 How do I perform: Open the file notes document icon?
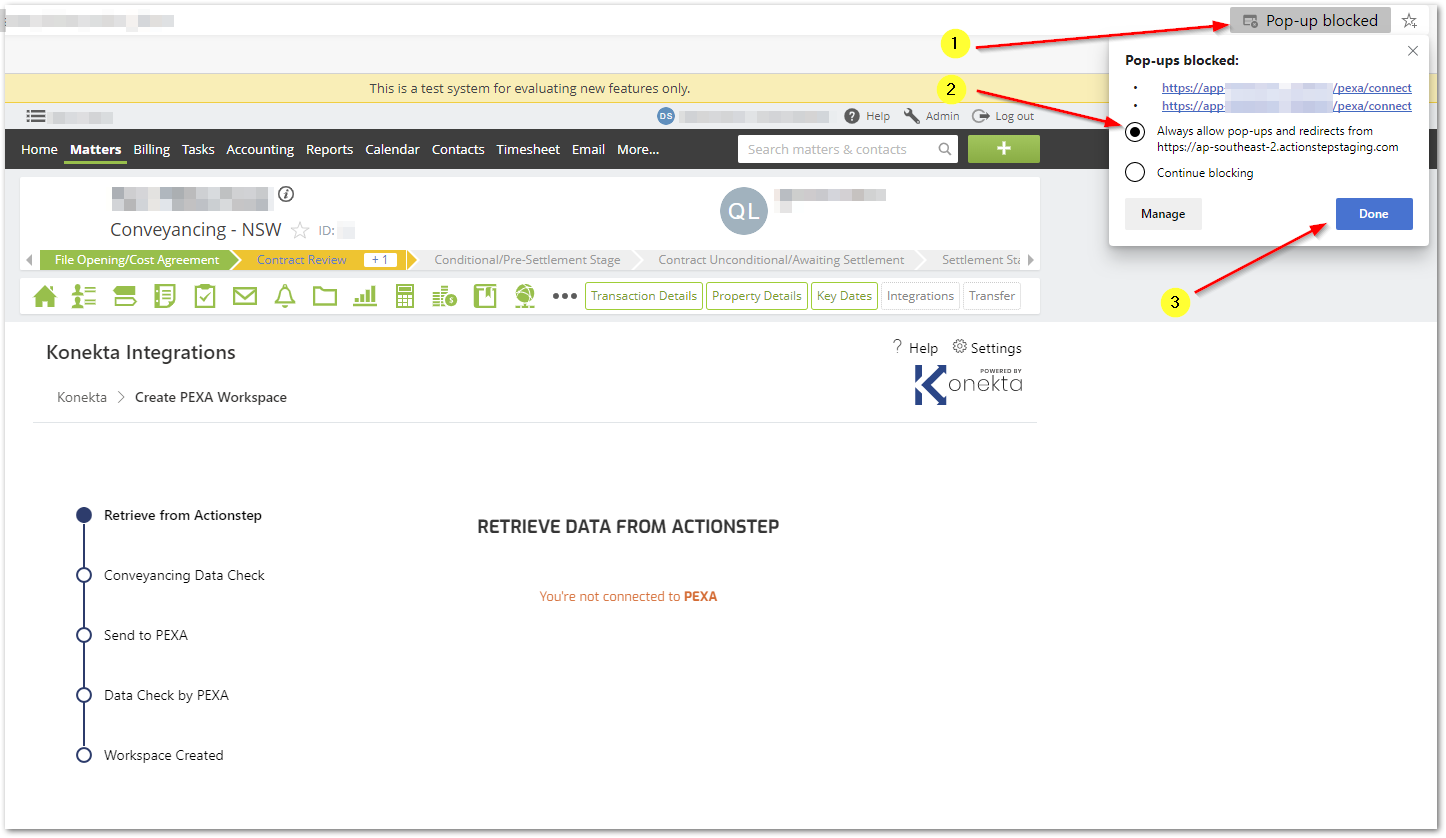pos(165,296)
